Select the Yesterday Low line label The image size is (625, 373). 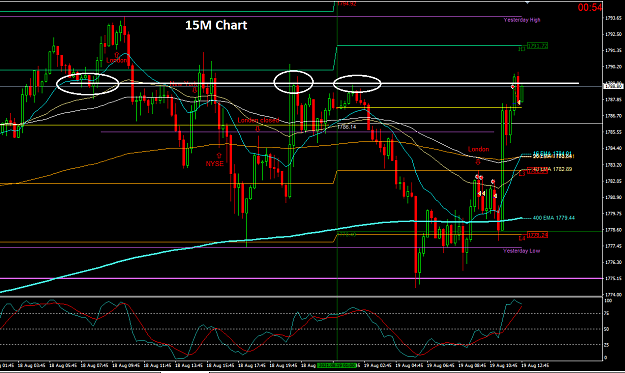pos(521,251)
